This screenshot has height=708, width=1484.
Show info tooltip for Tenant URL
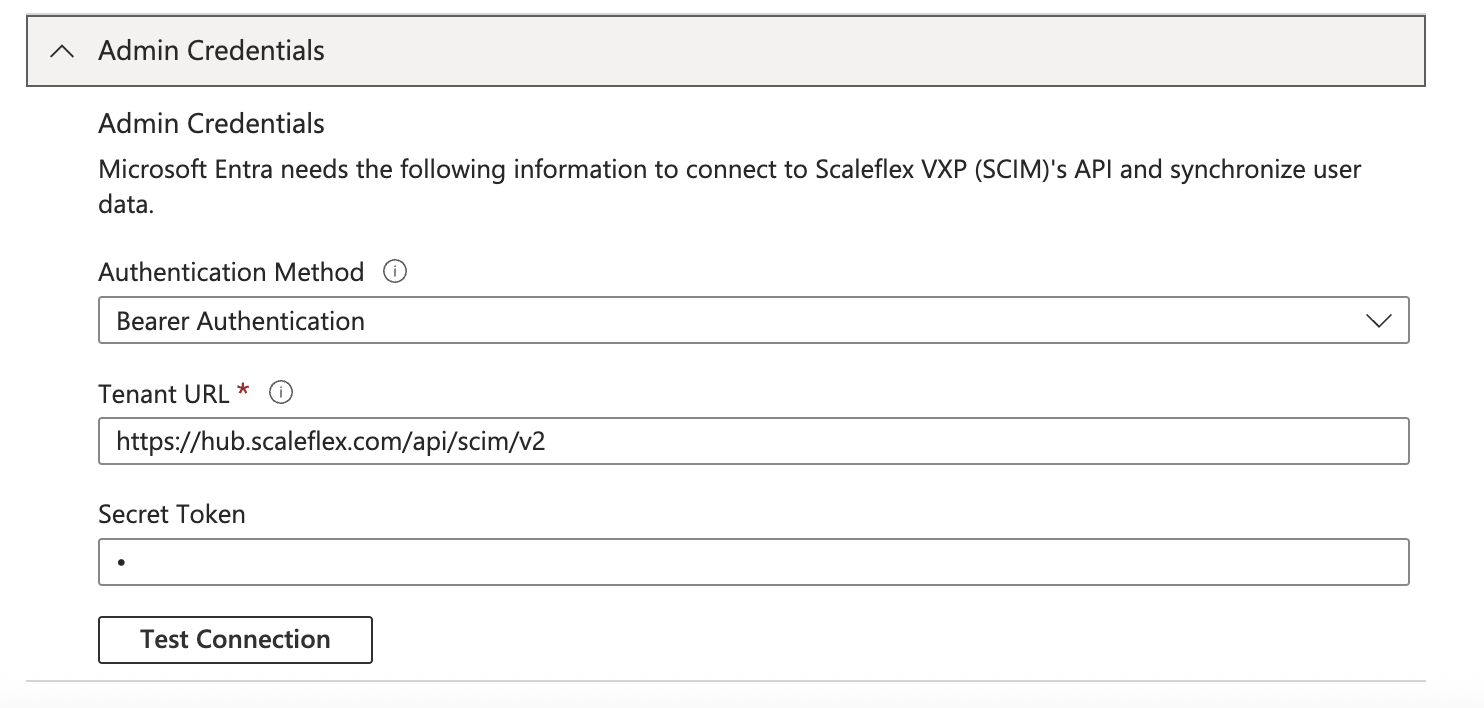click(x=282, y=394)
